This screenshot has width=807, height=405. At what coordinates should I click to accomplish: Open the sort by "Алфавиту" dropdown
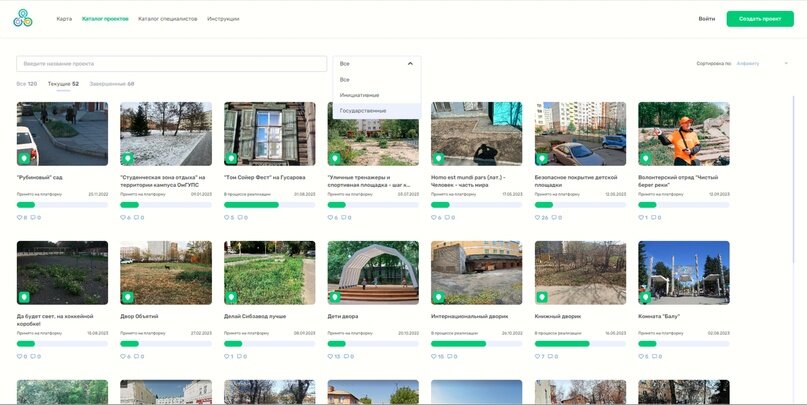click(x=762, y=64)
